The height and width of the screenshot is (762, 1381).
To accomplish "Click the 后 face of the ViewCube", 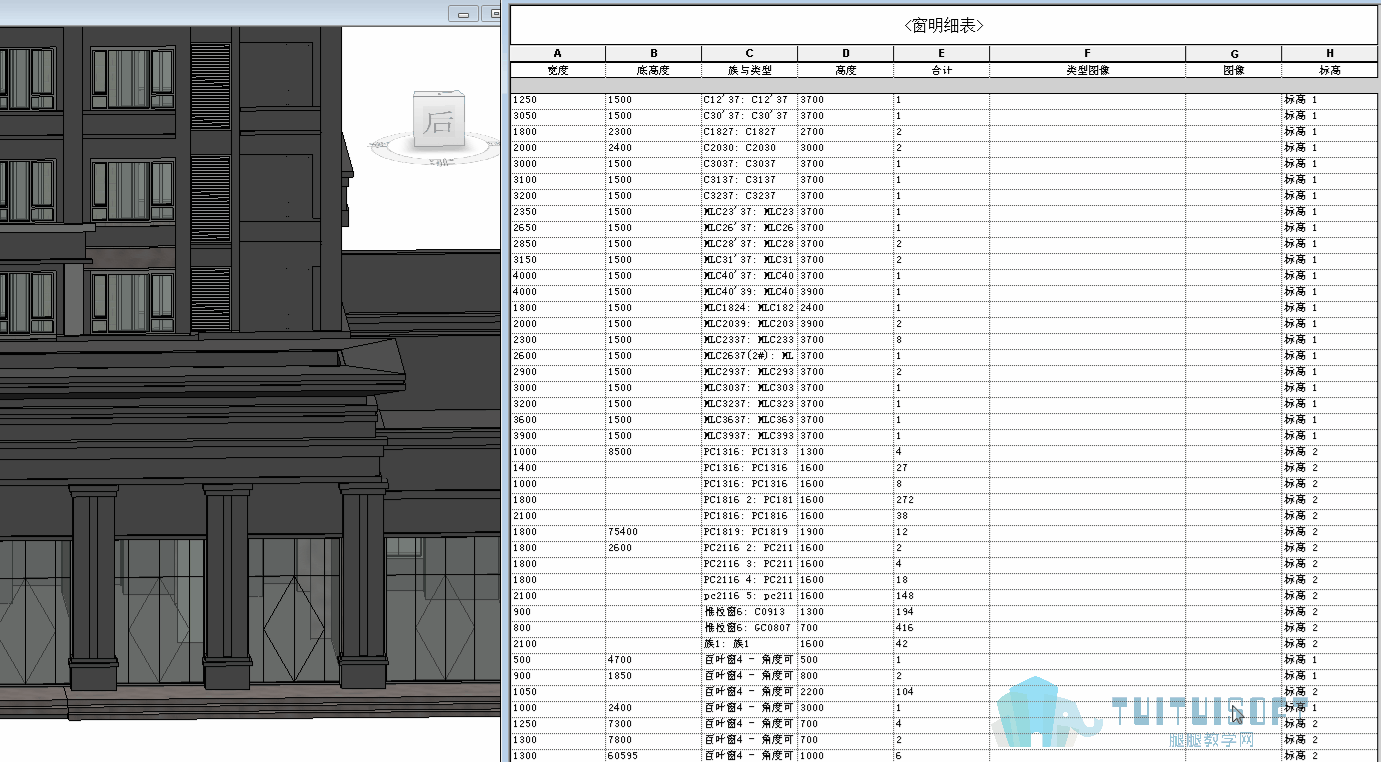I will coord(439,122).
